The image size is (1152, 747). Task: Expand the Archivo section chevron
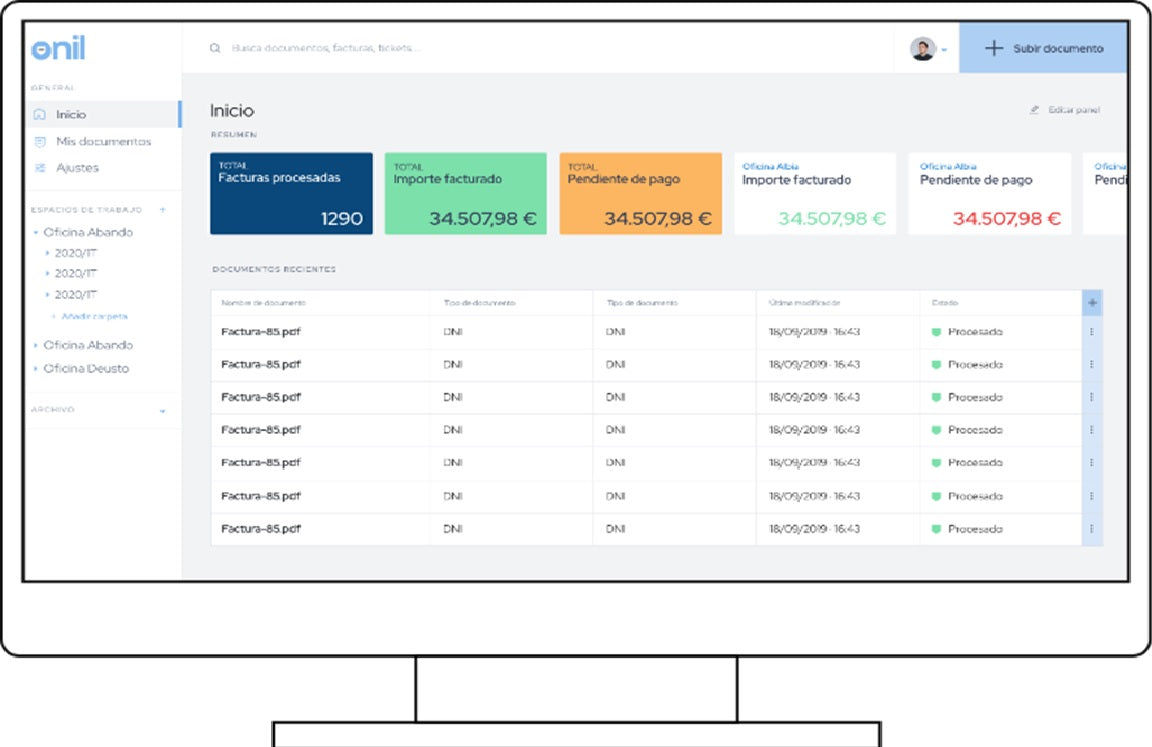[x=163, y=411]
